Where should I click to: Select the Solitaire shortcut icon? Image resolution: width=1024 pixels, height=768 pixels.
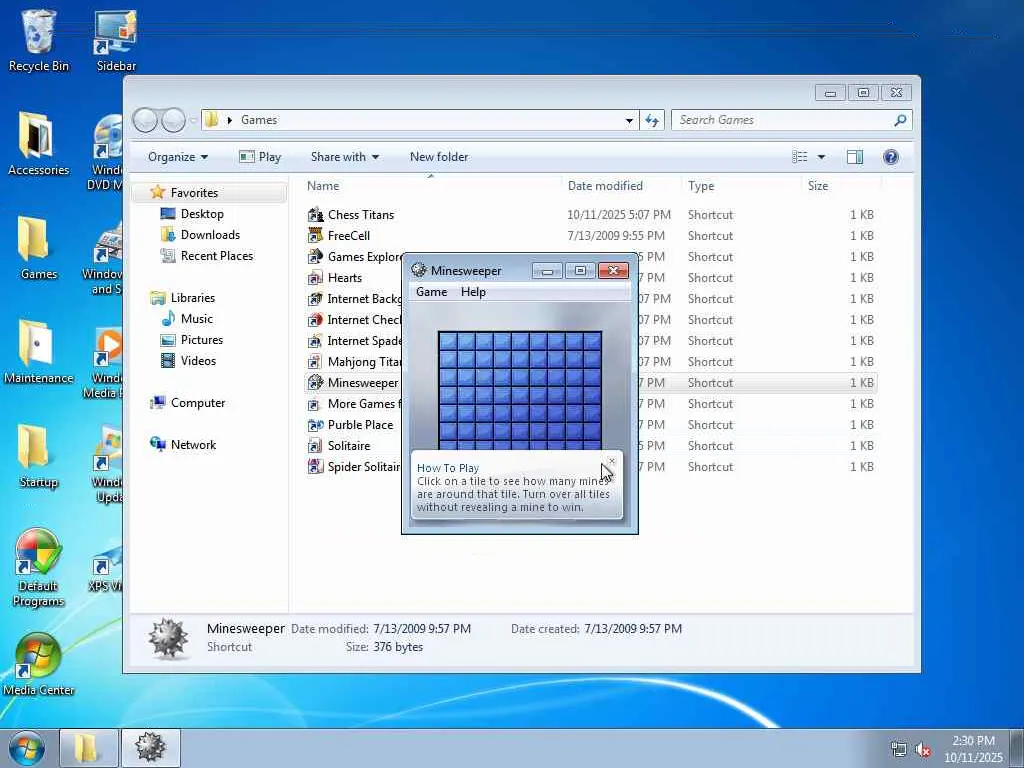point(315,445)
